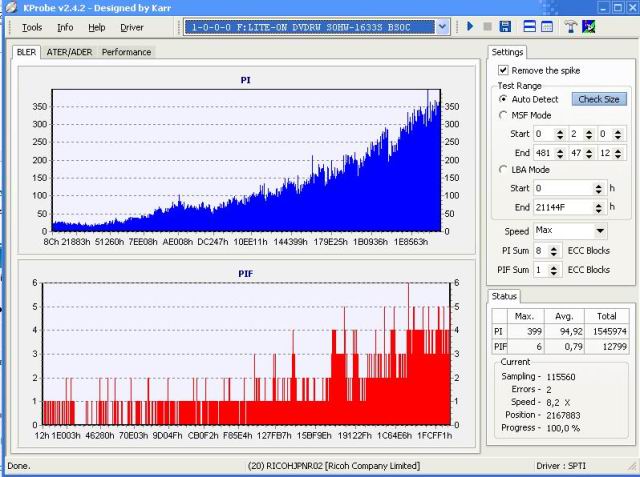Click the PIF Max value 6

click(x=538, y=347)
